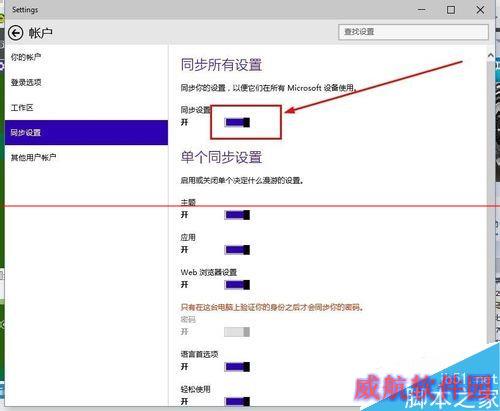Toggle 语言首选项 sync switch
The image size is (500, 411).
tap(237, 367)
